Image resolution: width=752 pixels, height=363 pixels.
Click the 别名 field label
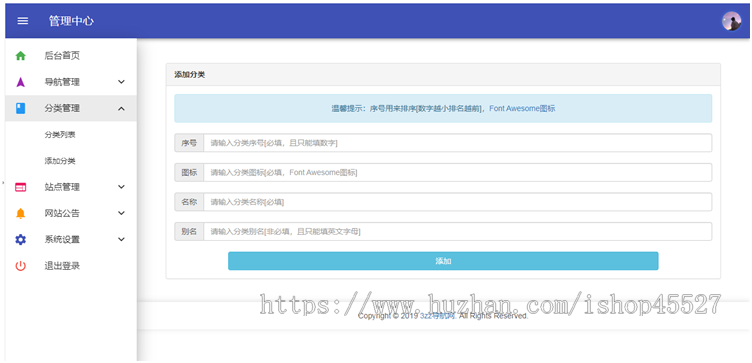coord(189,232)
